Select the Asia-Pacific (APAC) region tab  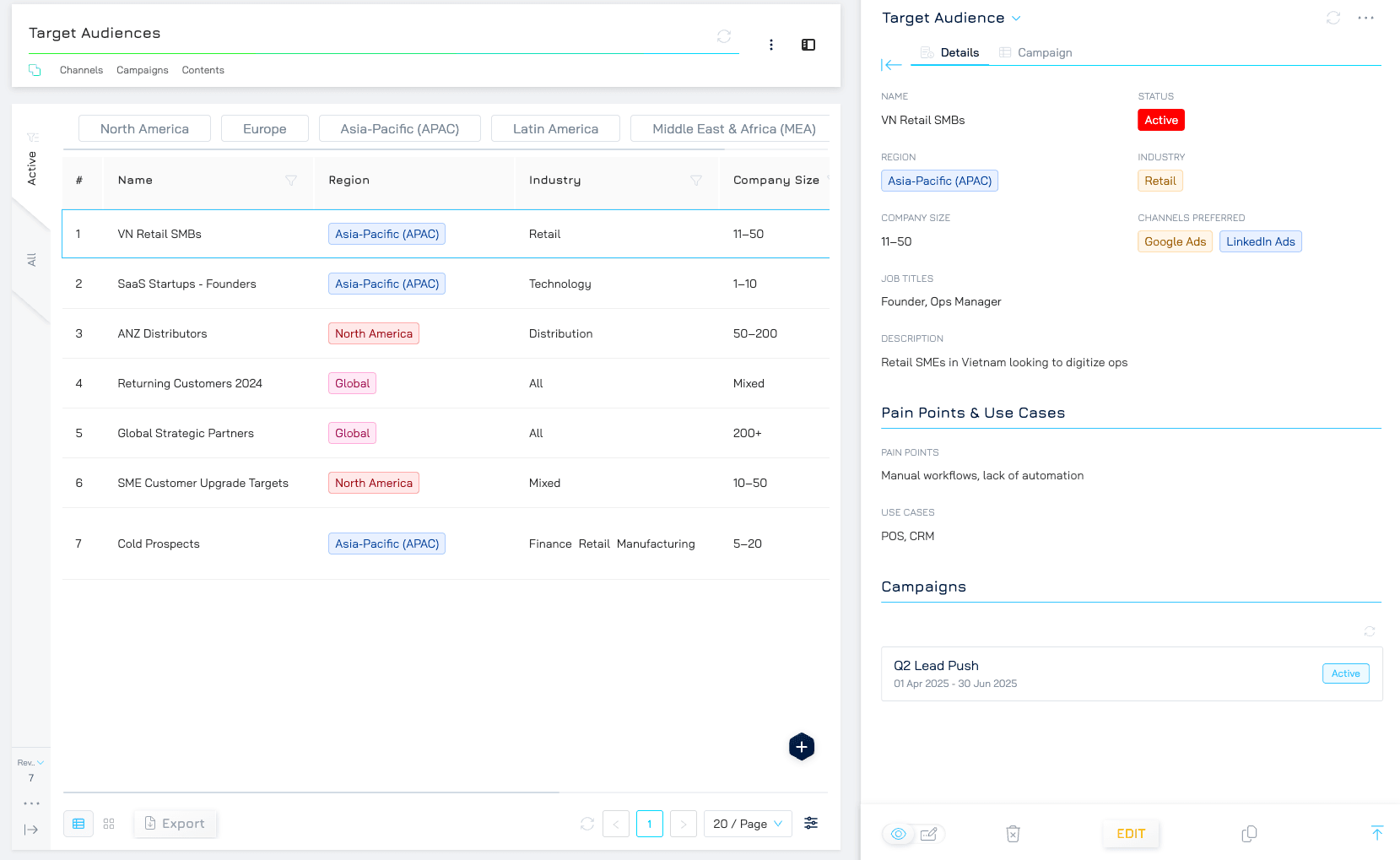point(399,129)
